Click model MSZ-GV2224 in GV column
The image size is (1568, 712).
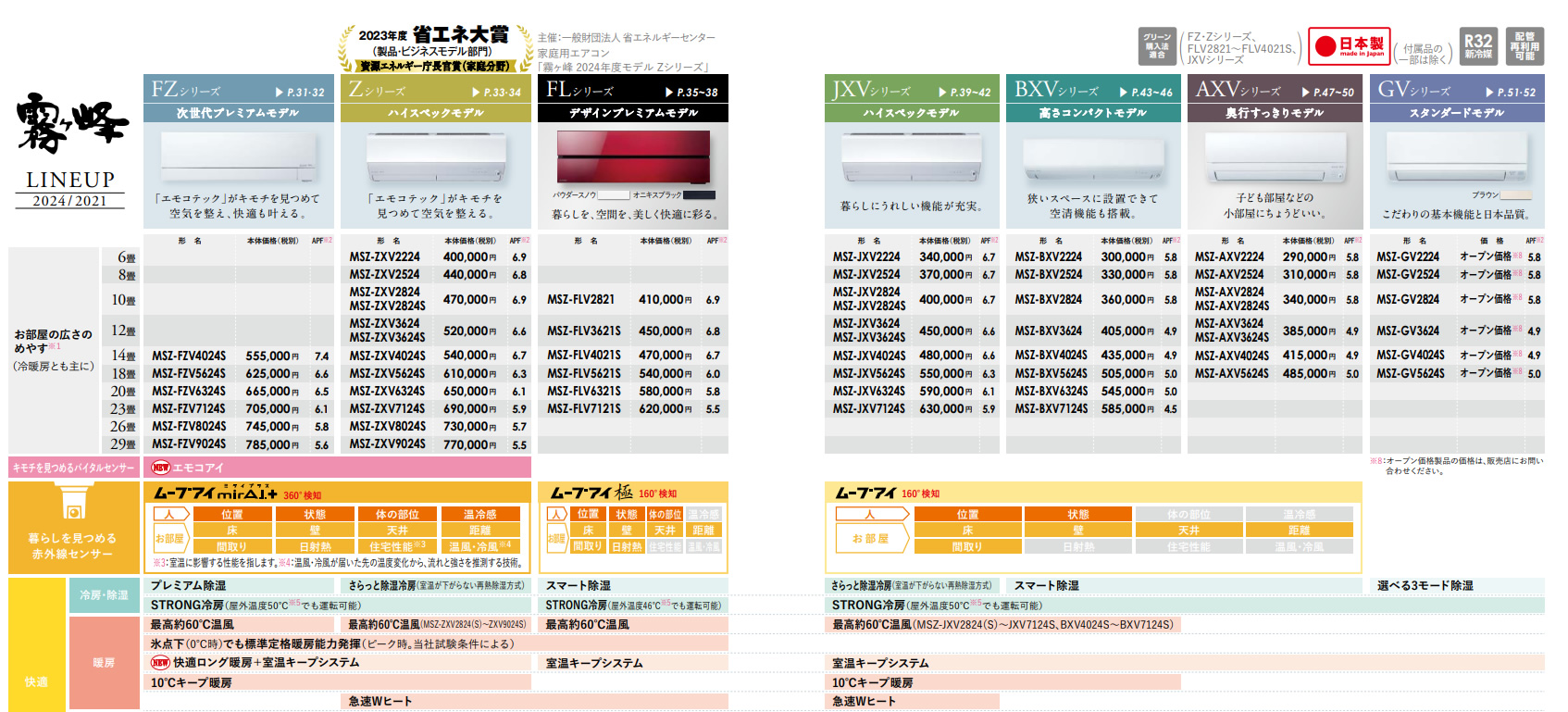point(1408,256)
